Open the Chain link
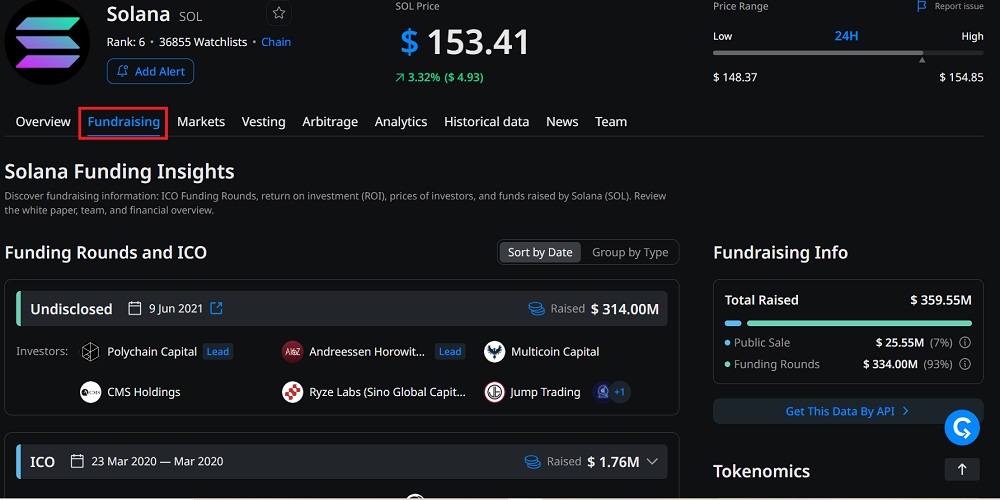 point(276,42)
